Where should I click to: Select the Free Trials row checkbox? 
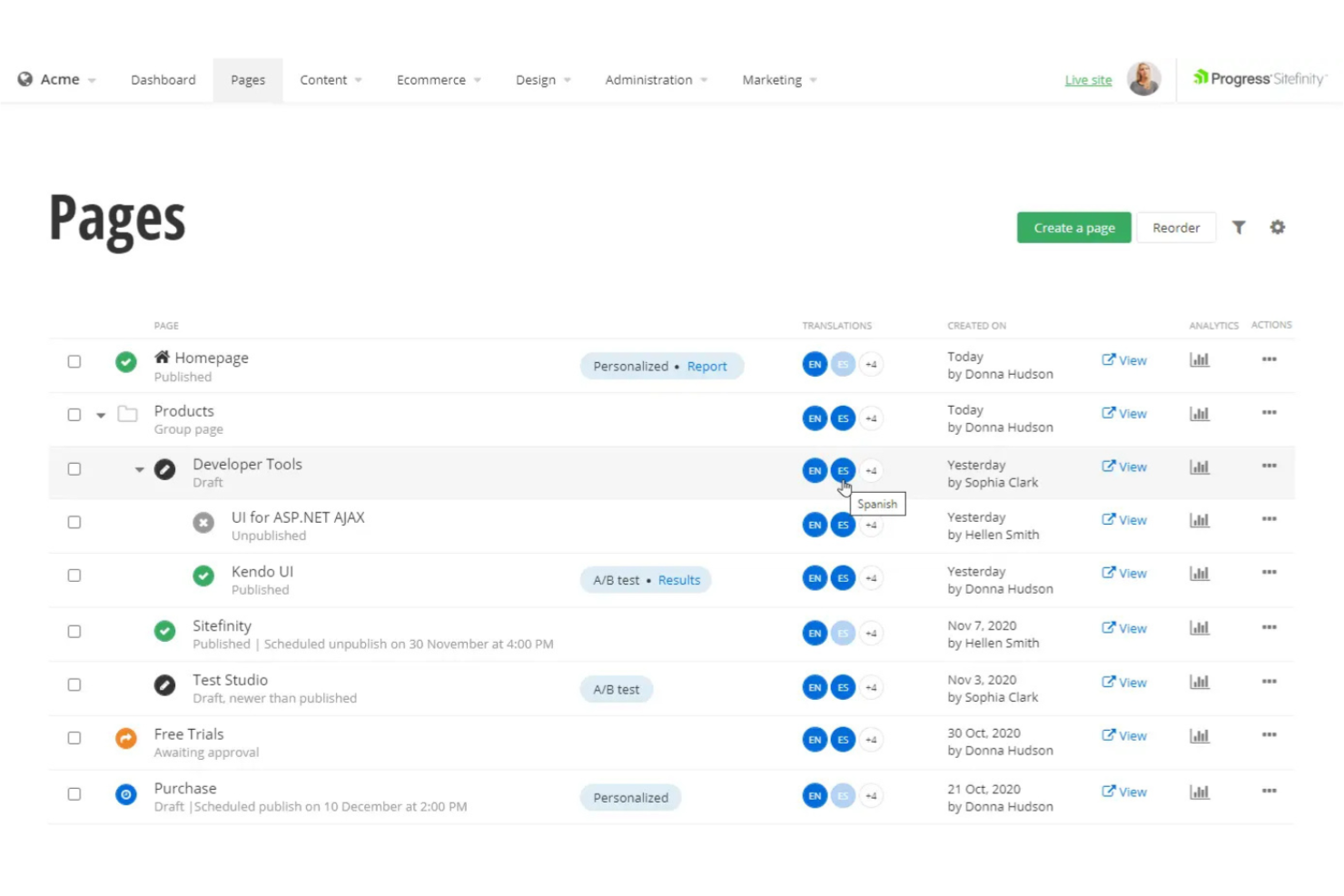(x=74, y=738)
